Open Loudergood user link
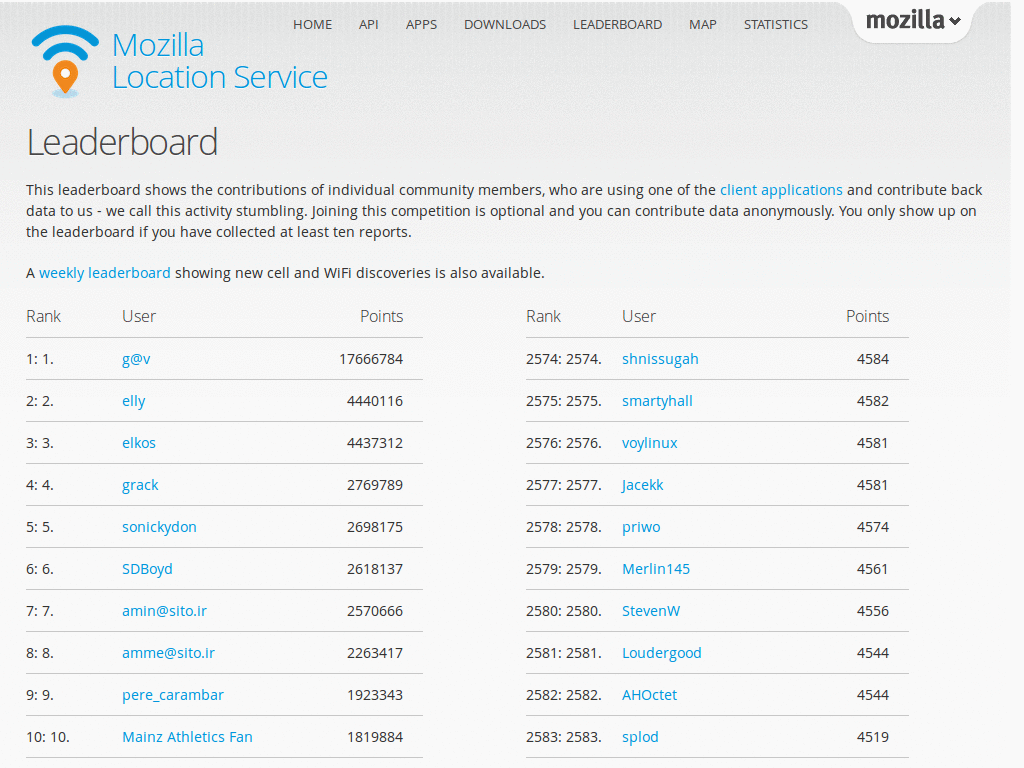Viewport: 1024px width, 768px height. pos(661,653)
